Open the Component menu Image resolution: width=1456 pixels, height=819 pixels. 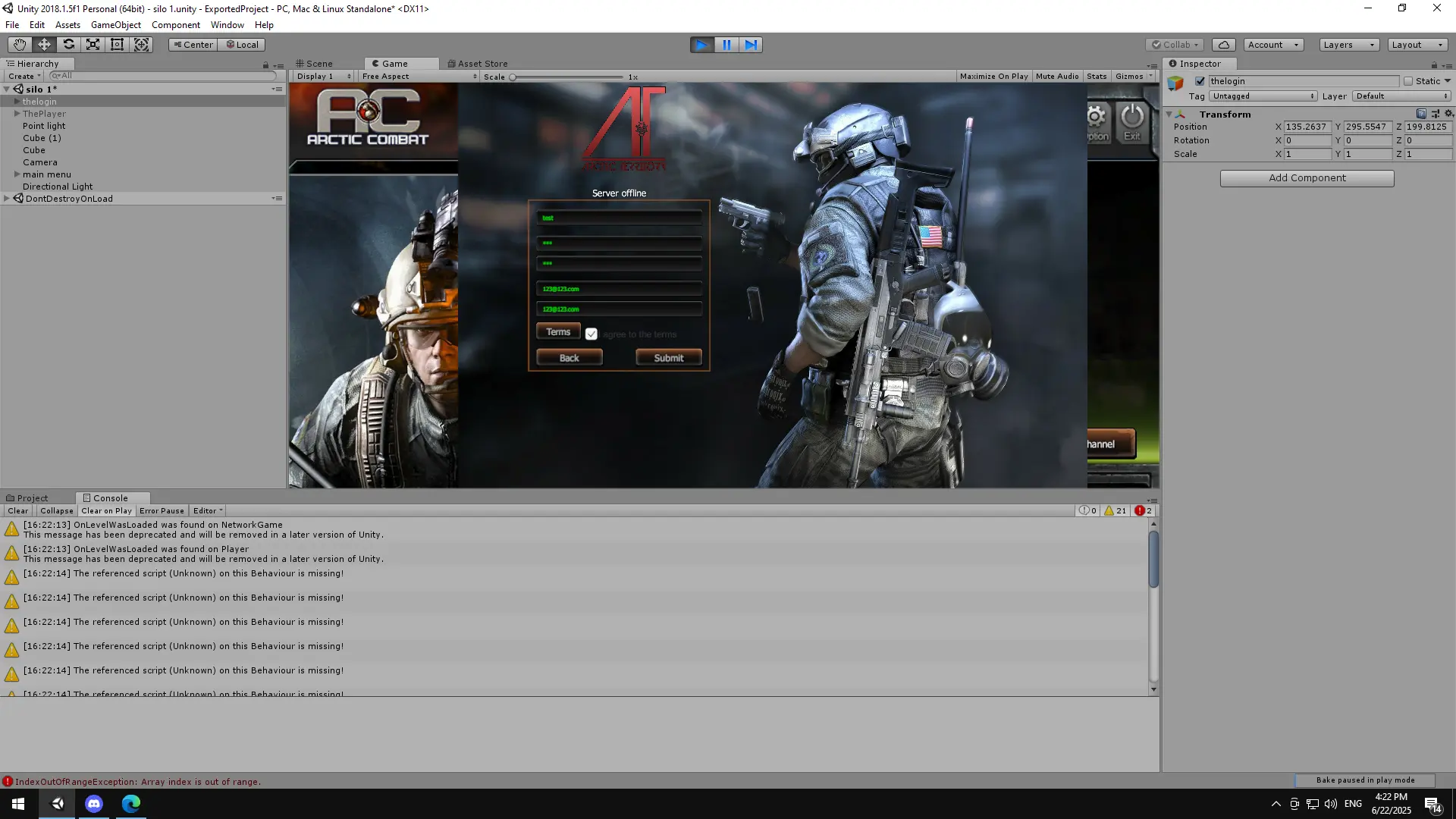click(176, 25)
